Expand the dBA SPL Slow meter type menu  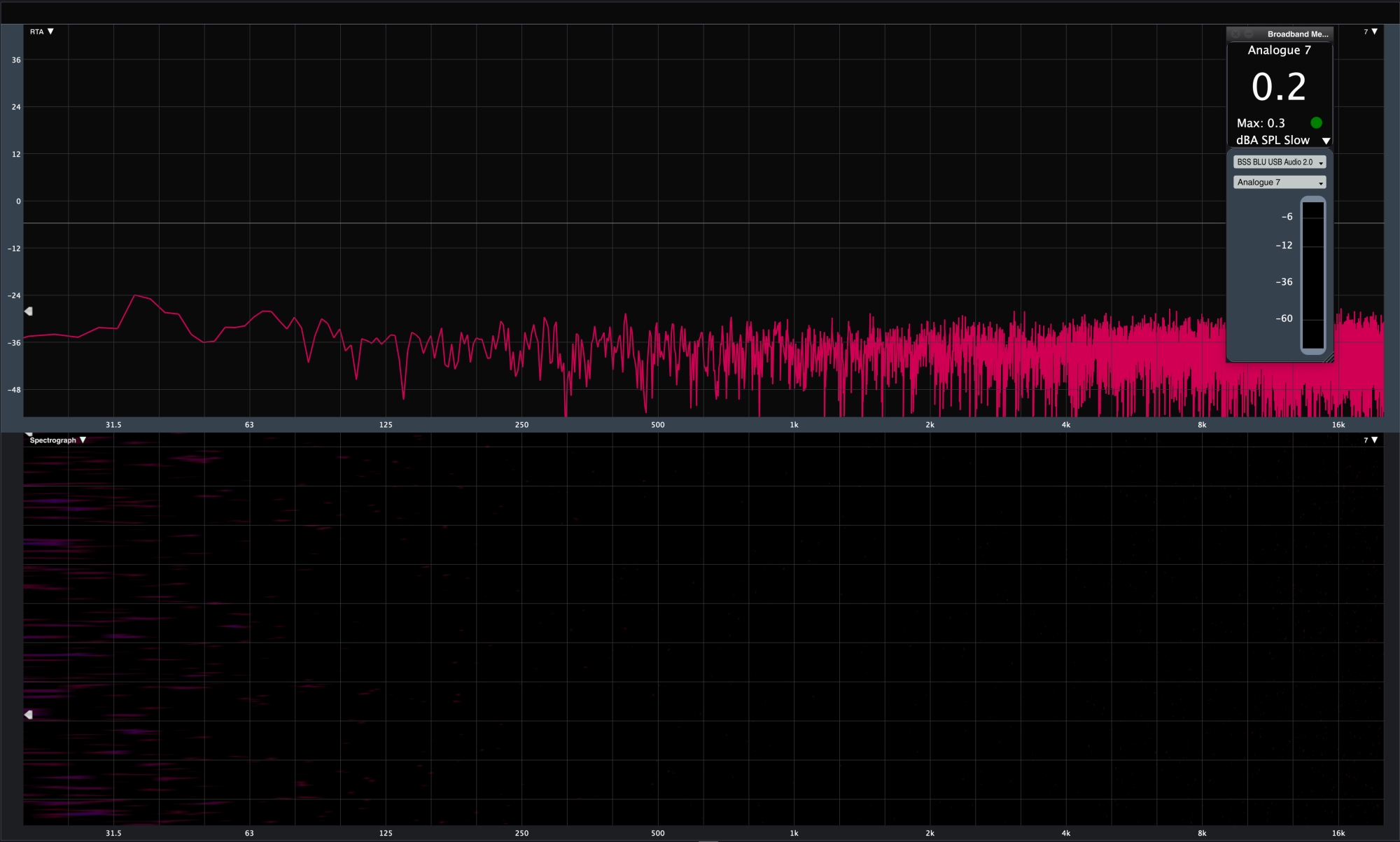[1325, 141]
